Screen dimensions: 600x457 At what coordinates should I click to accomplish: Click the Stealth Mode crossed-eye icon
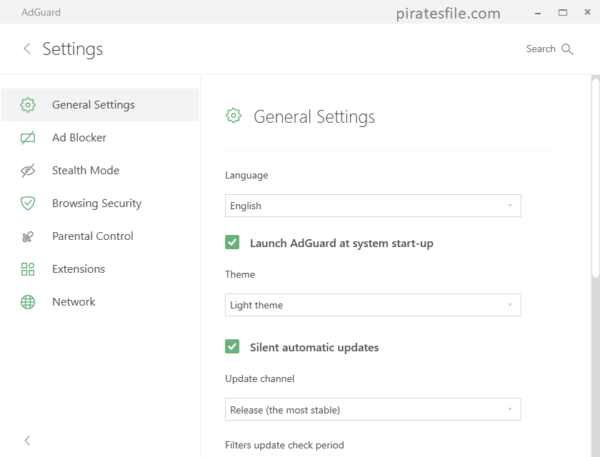[x=28, y=171]
